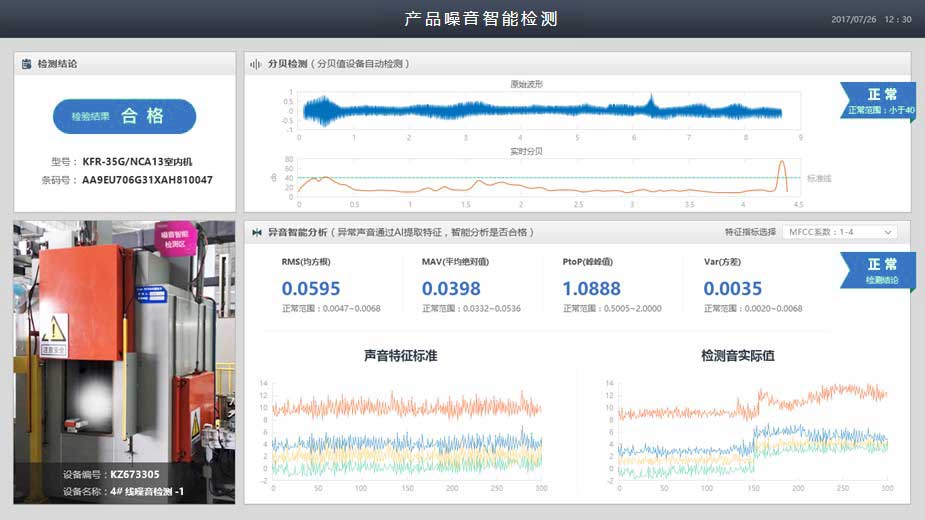925x520 pixels.
Task: Click the barcode number AA9EU706G31XAH810047
Action: pos(147,180)
